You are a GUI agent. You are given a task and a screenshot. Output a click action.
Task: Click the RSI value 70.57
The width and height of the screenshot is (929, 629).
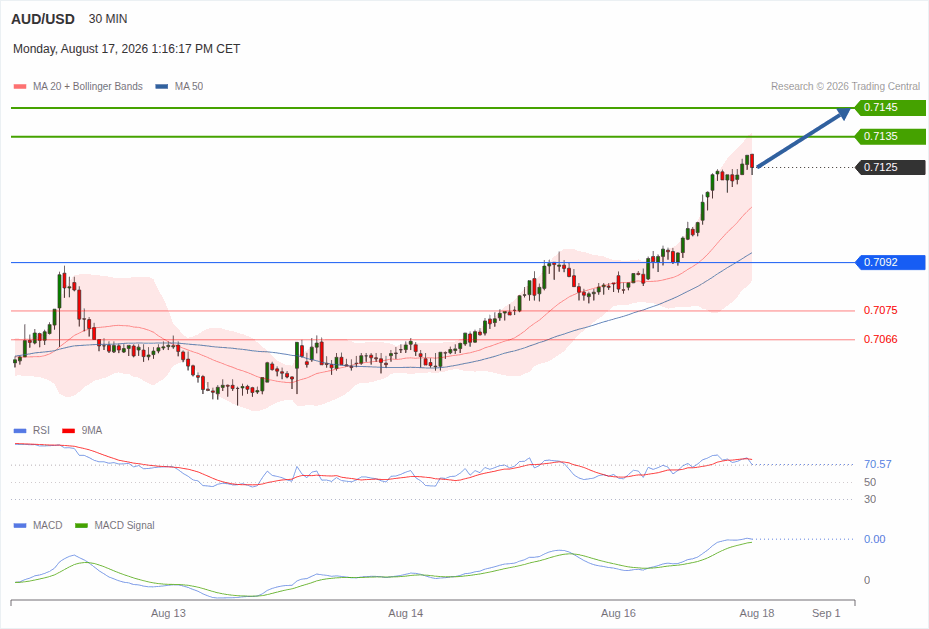coord(877,464)
